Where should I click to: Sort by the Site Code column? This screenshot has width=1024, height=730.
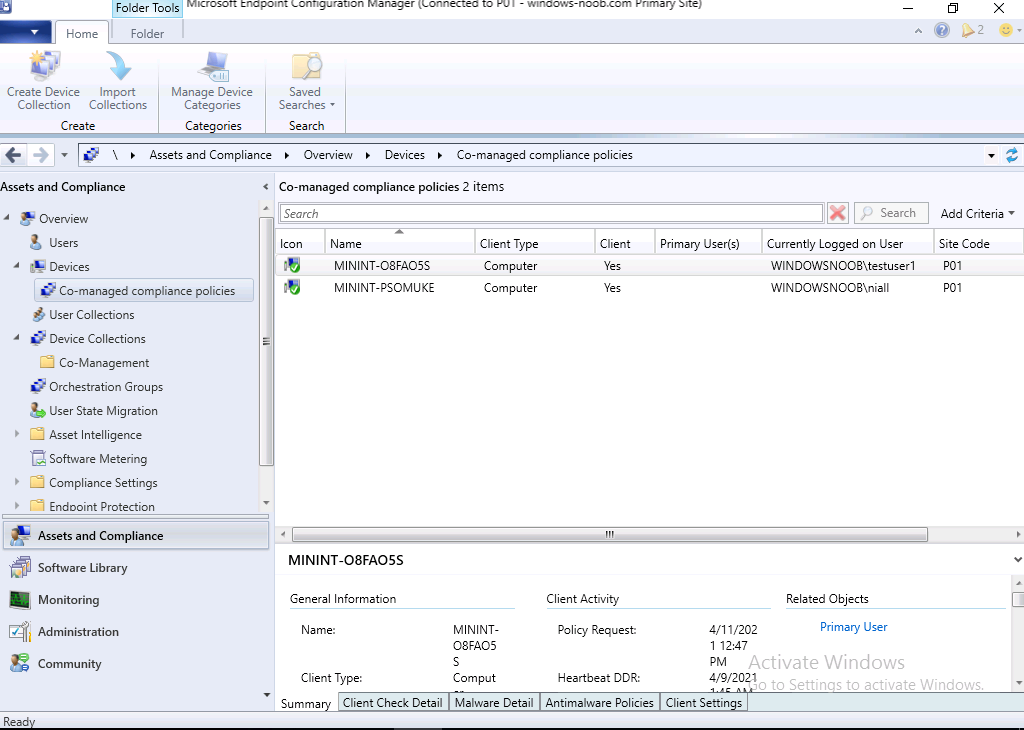click(x=978, y=243)
